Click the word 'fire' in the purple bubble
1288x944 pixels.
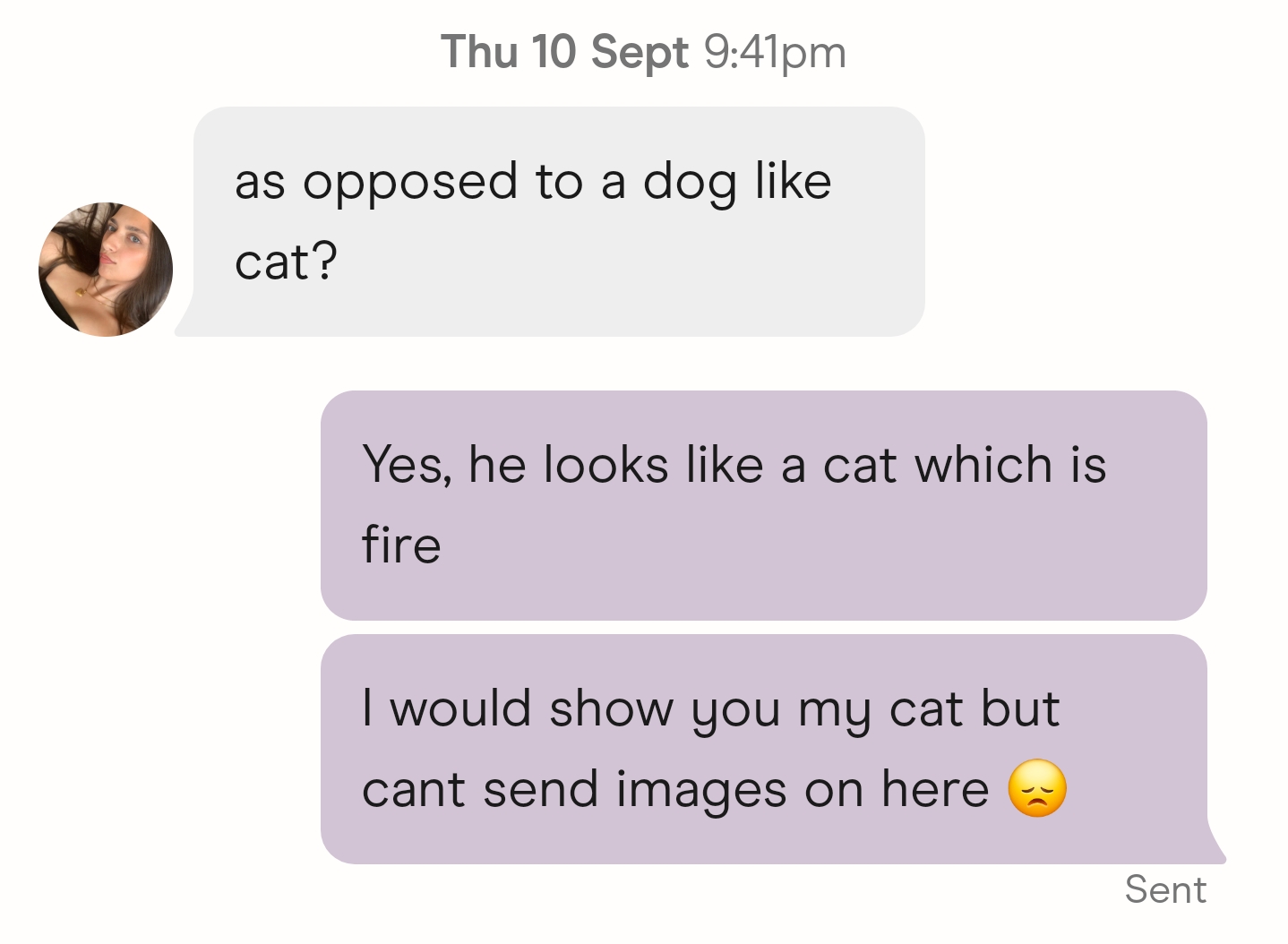tap(401, 544)
